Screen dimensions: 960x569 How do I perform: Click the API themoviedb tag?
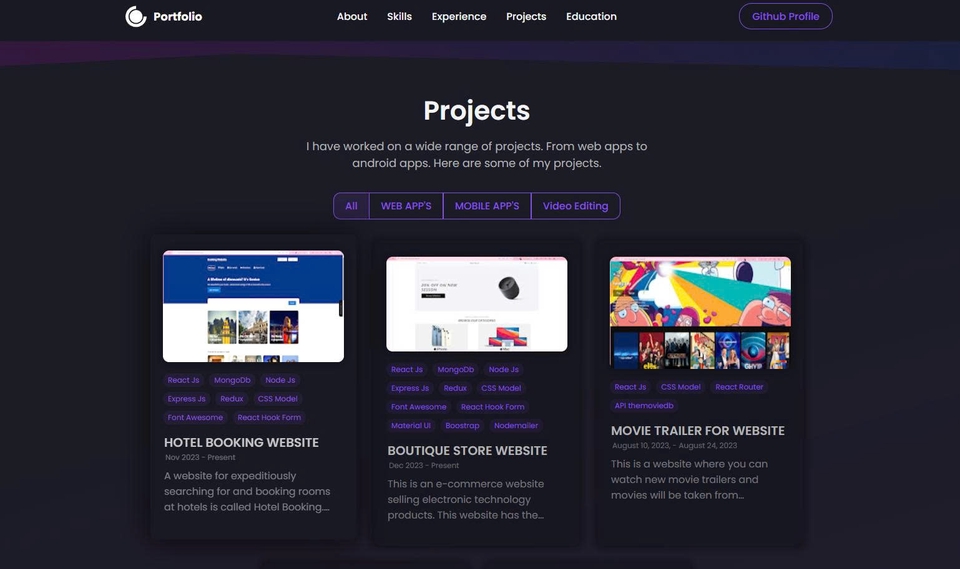[644, 405]
